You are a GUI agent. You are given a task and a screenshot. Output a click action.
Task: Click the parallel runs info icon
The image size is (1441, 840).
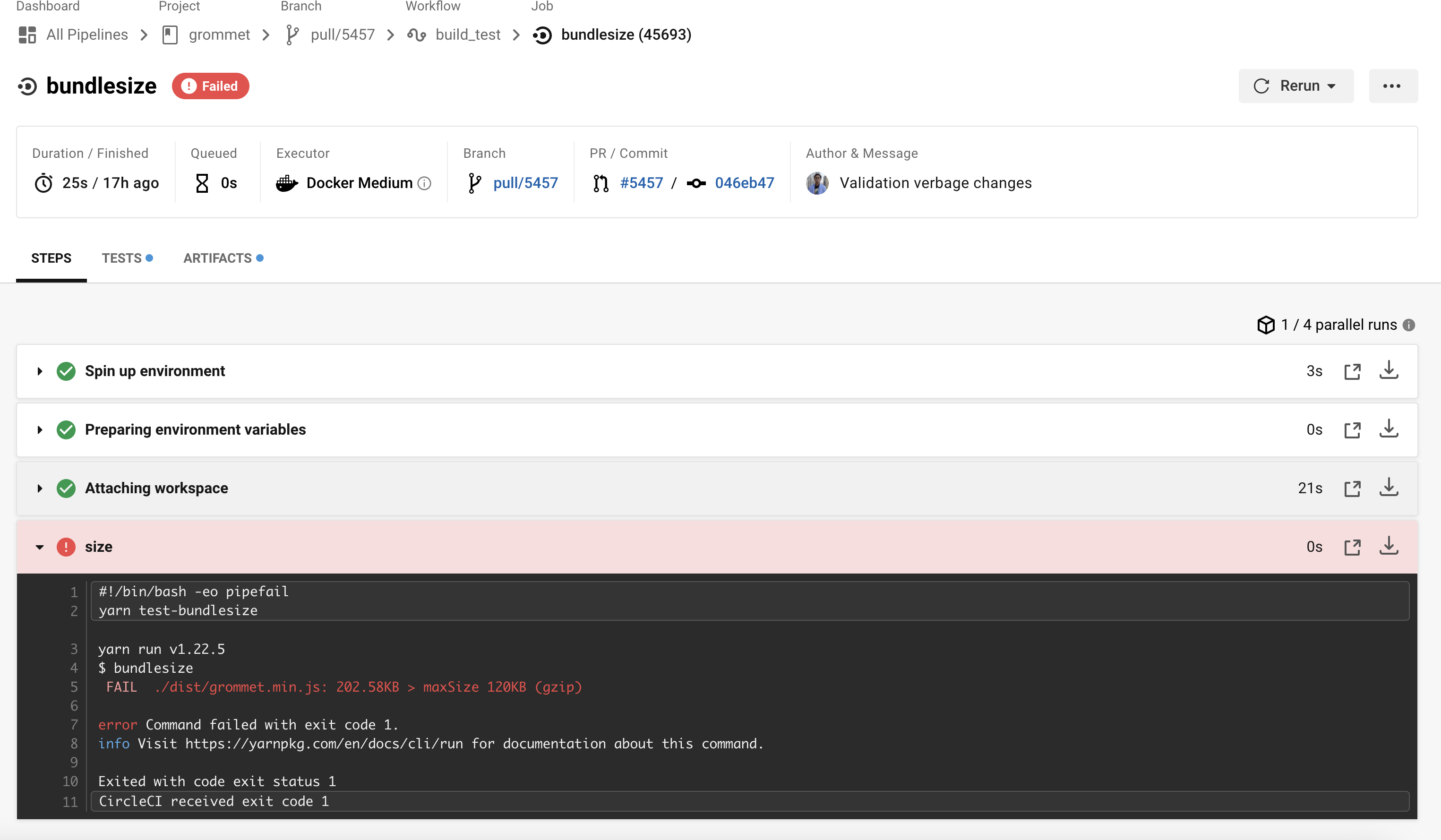[x=1409, y=325]
